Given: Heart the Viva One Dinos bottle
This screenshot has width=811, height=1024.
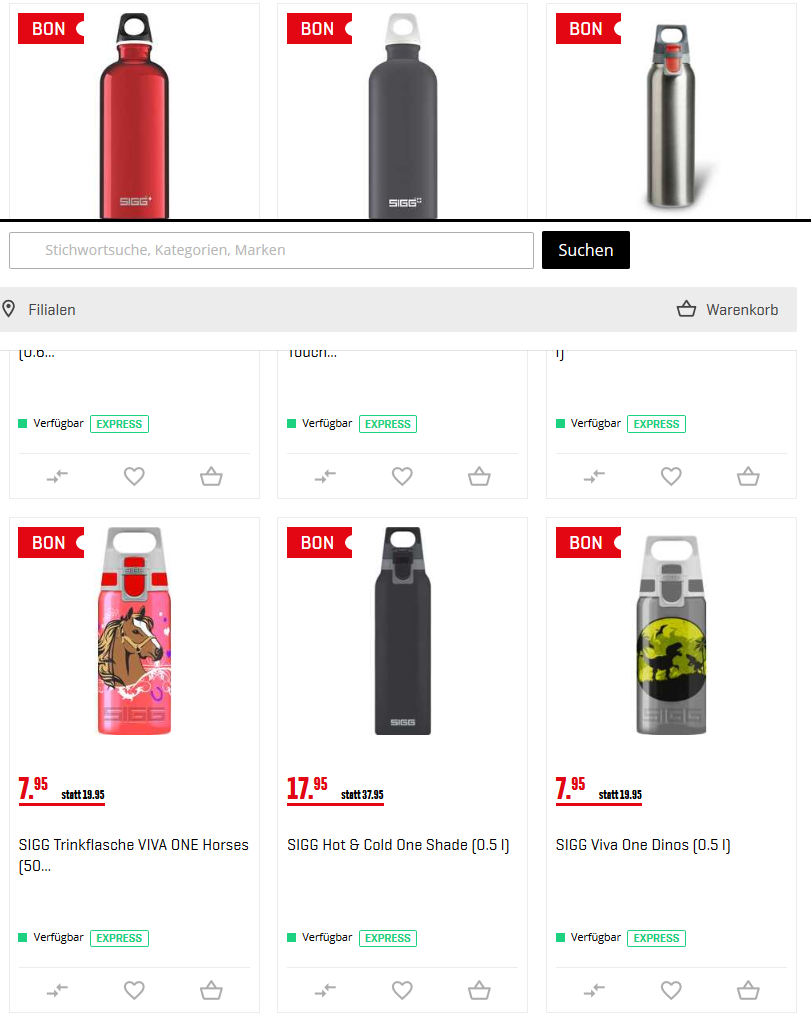Looking at the screenshot, I should click(671, 990).
